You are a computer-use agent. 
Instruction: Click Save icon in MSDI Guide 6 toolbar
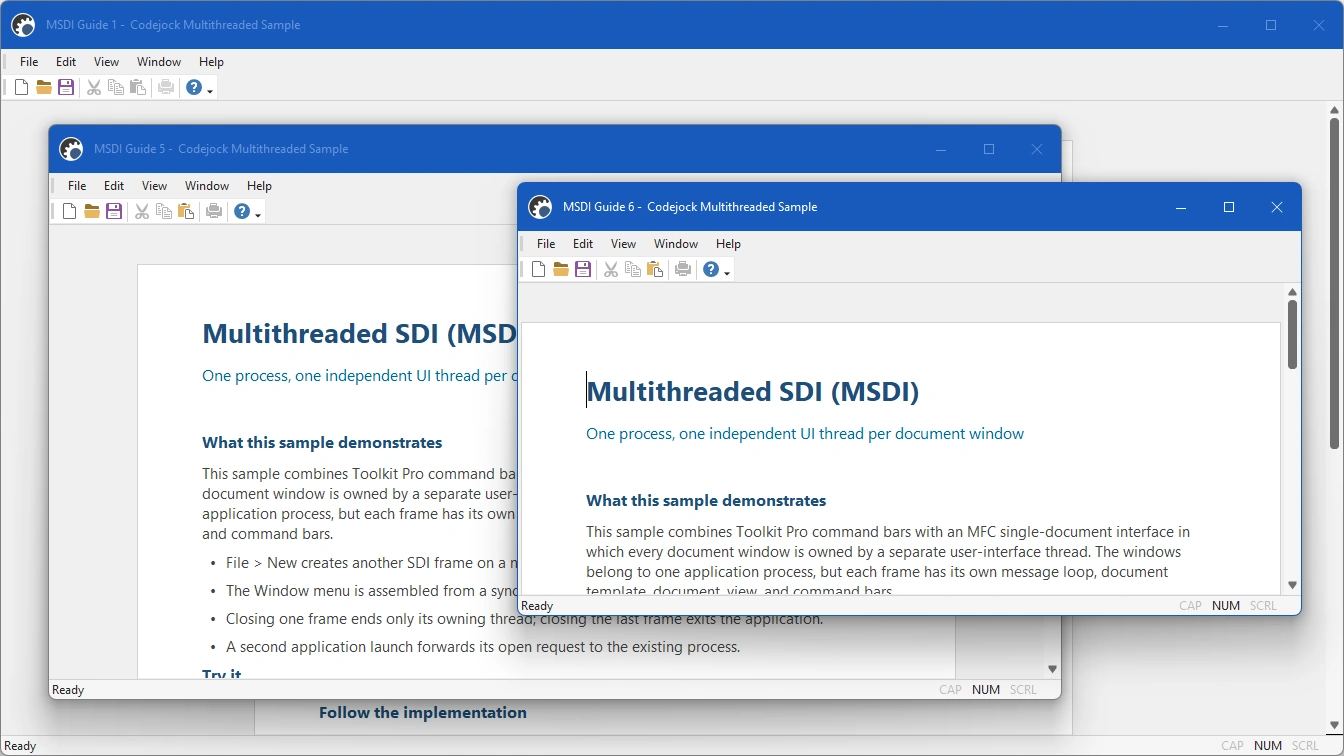(583, 269)
